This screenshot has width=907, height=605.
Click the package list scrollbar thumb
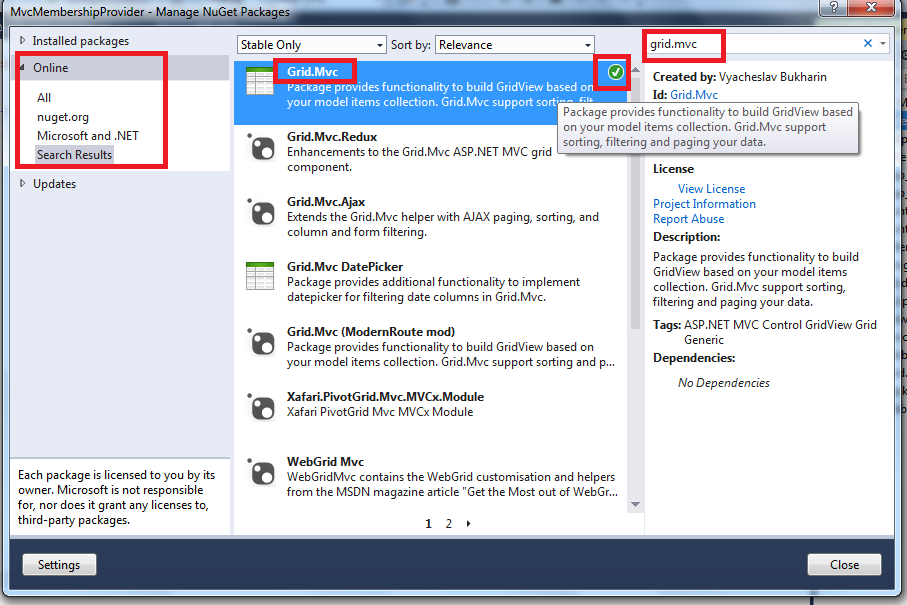635,202
